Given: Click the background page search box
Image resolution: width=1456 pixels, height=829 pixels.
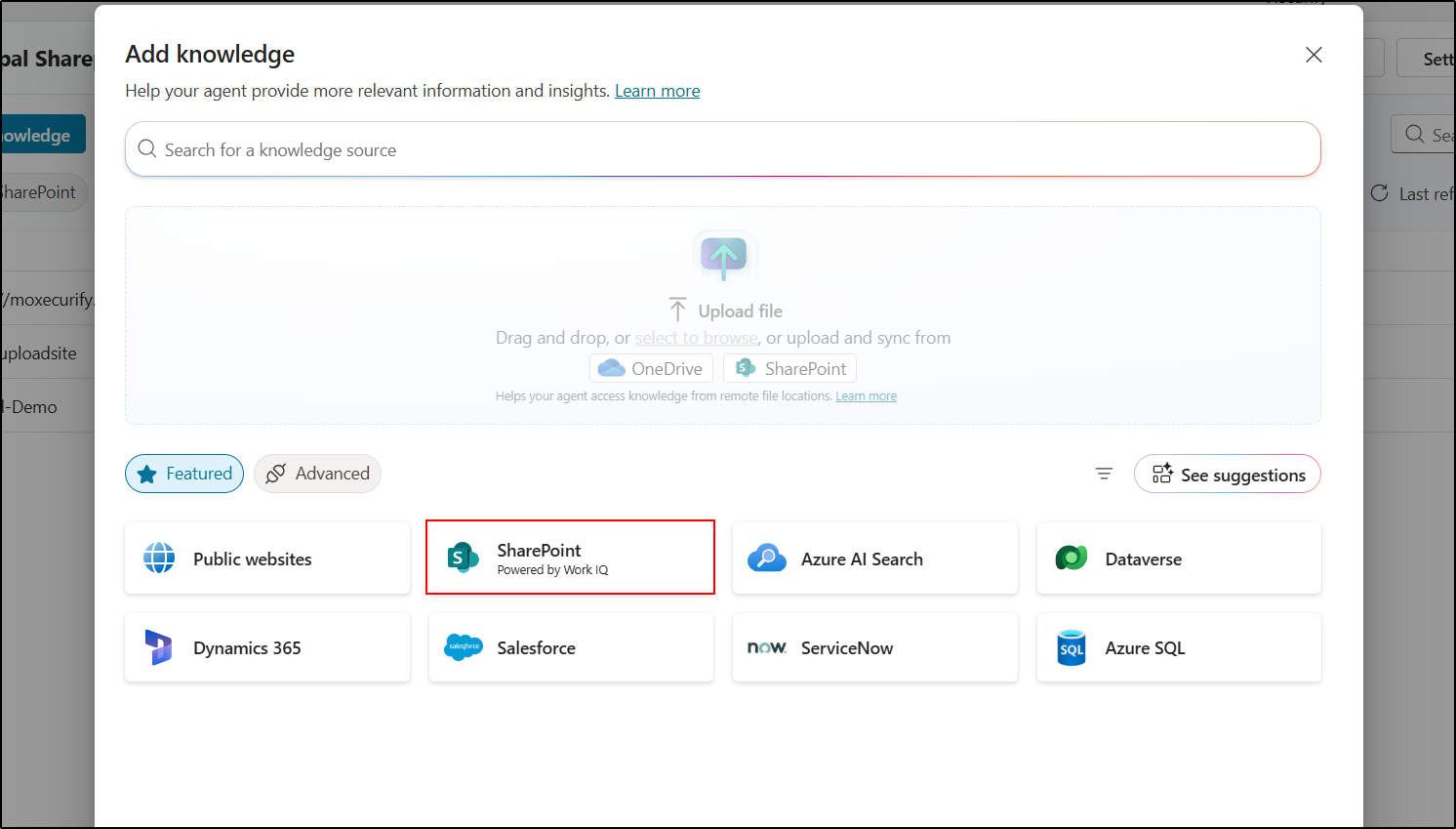Looking at the screenshot, I should point(1424,135).
